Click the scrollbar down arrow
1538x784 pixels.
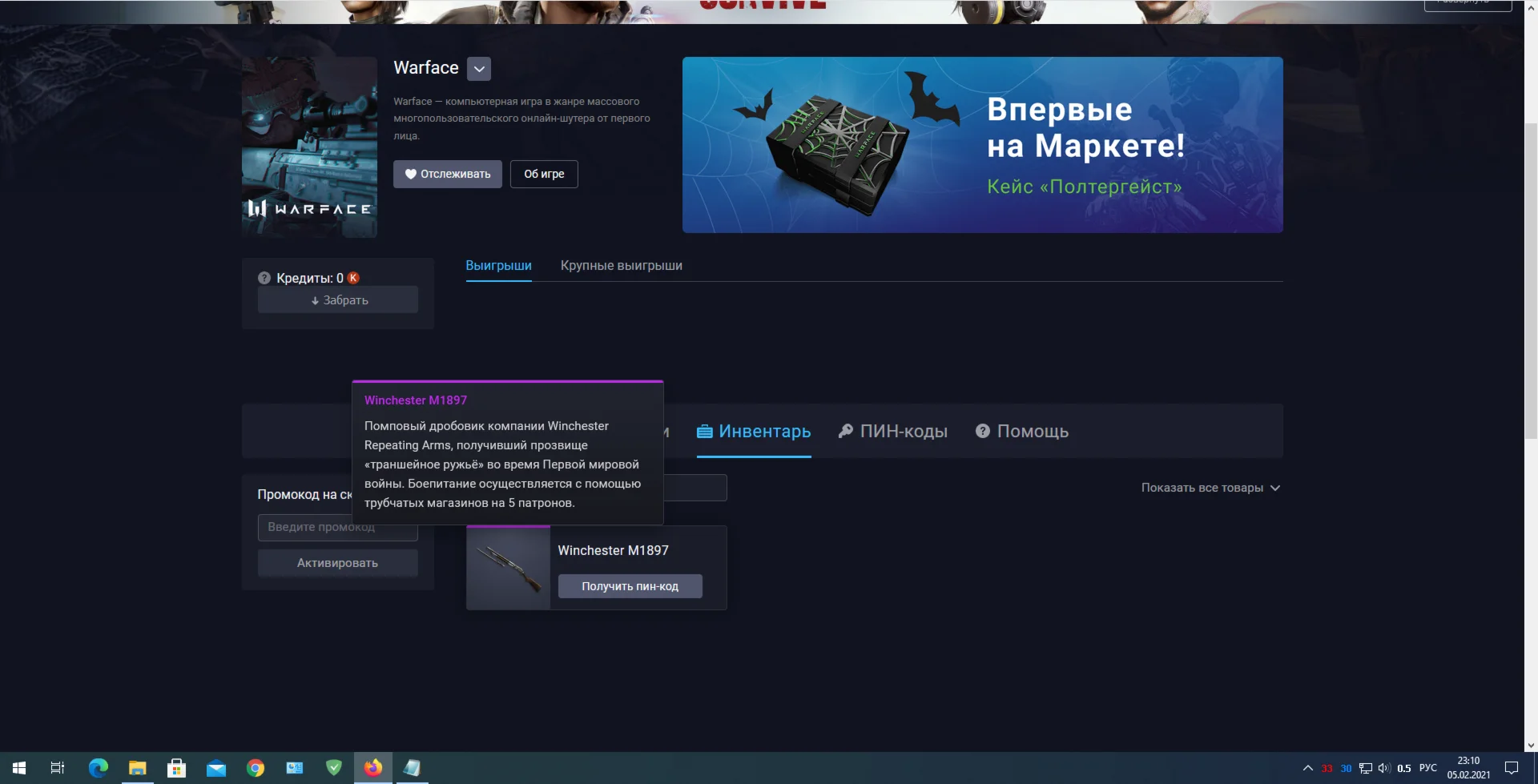(1531, 746)
